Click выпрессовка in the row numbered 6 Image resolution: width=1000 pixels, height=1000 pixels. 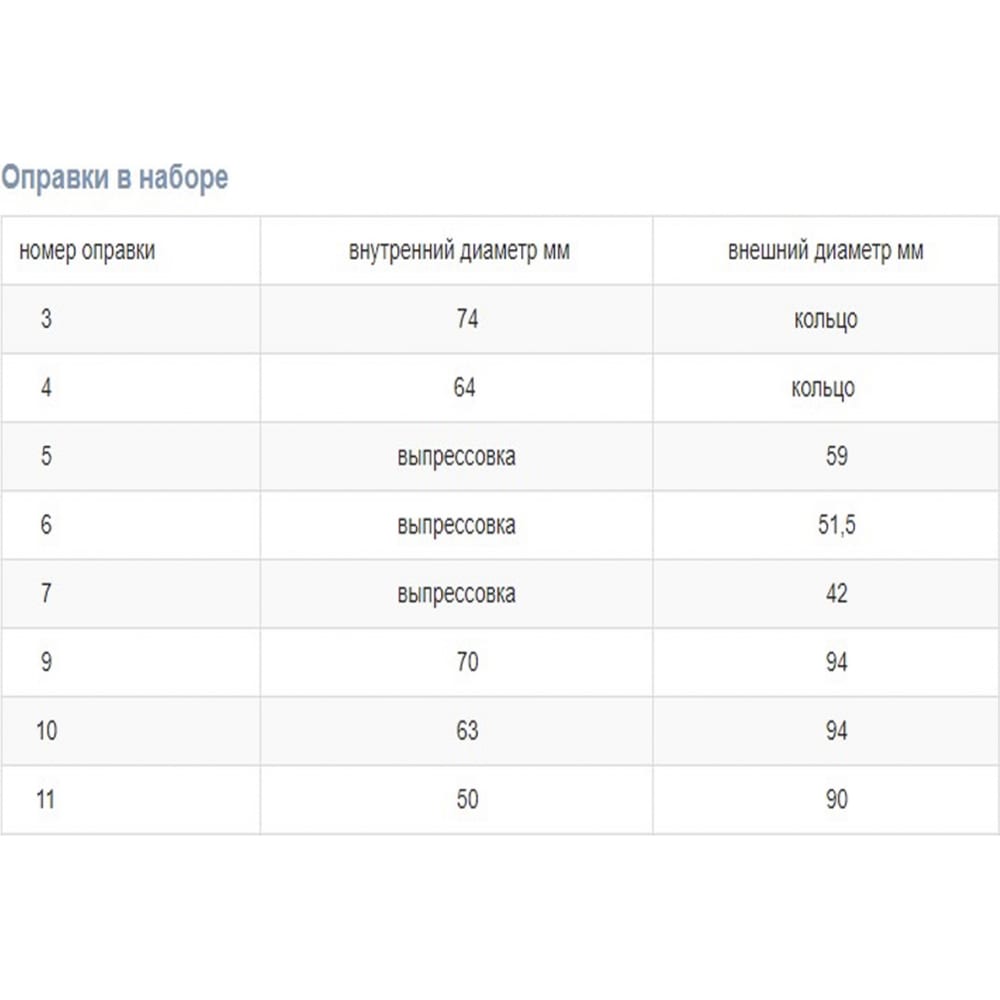pos(456,526)
